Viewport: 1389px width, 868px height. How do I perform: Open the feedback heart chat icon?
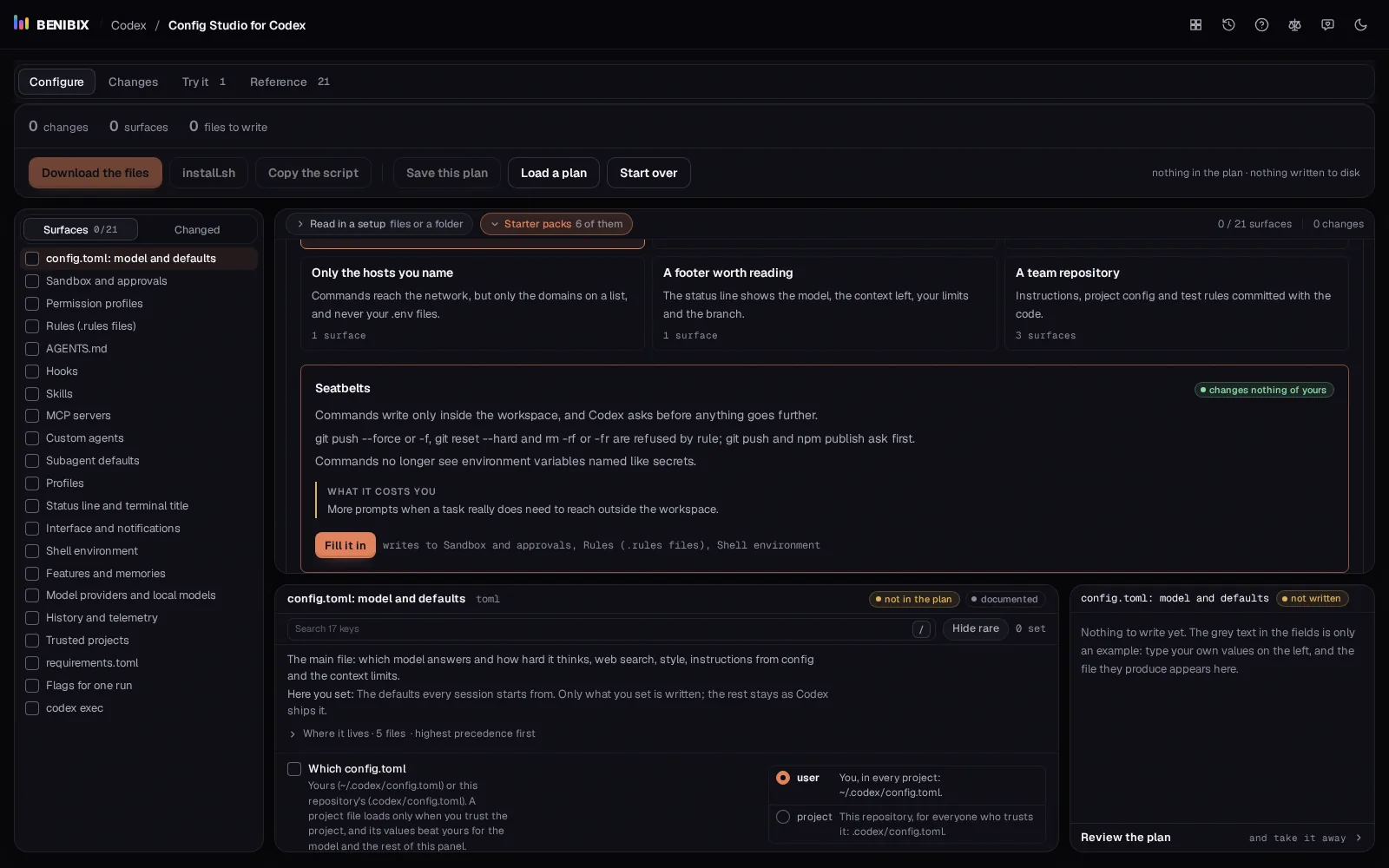[1327, 25]
